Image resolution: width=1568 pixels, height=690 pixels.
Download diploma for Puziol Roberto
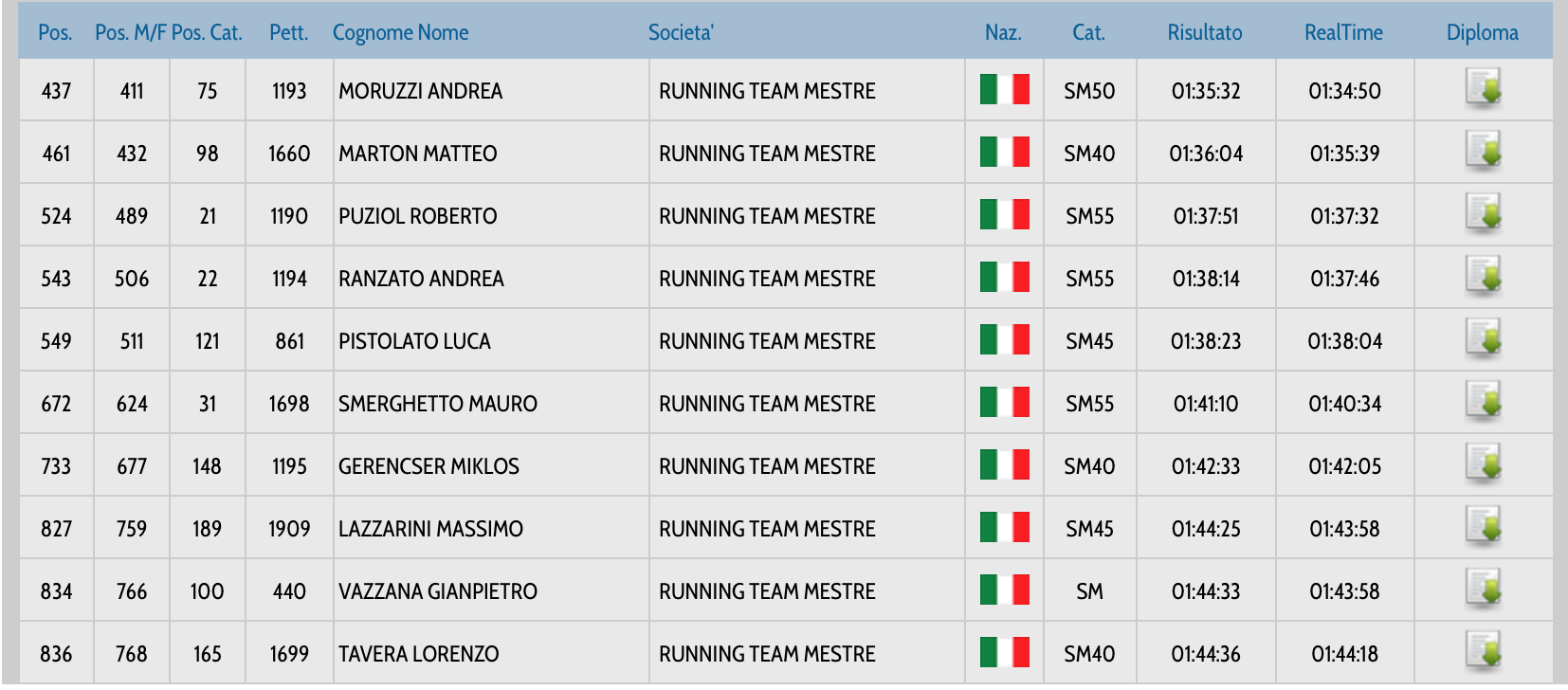pos(1483,215)
